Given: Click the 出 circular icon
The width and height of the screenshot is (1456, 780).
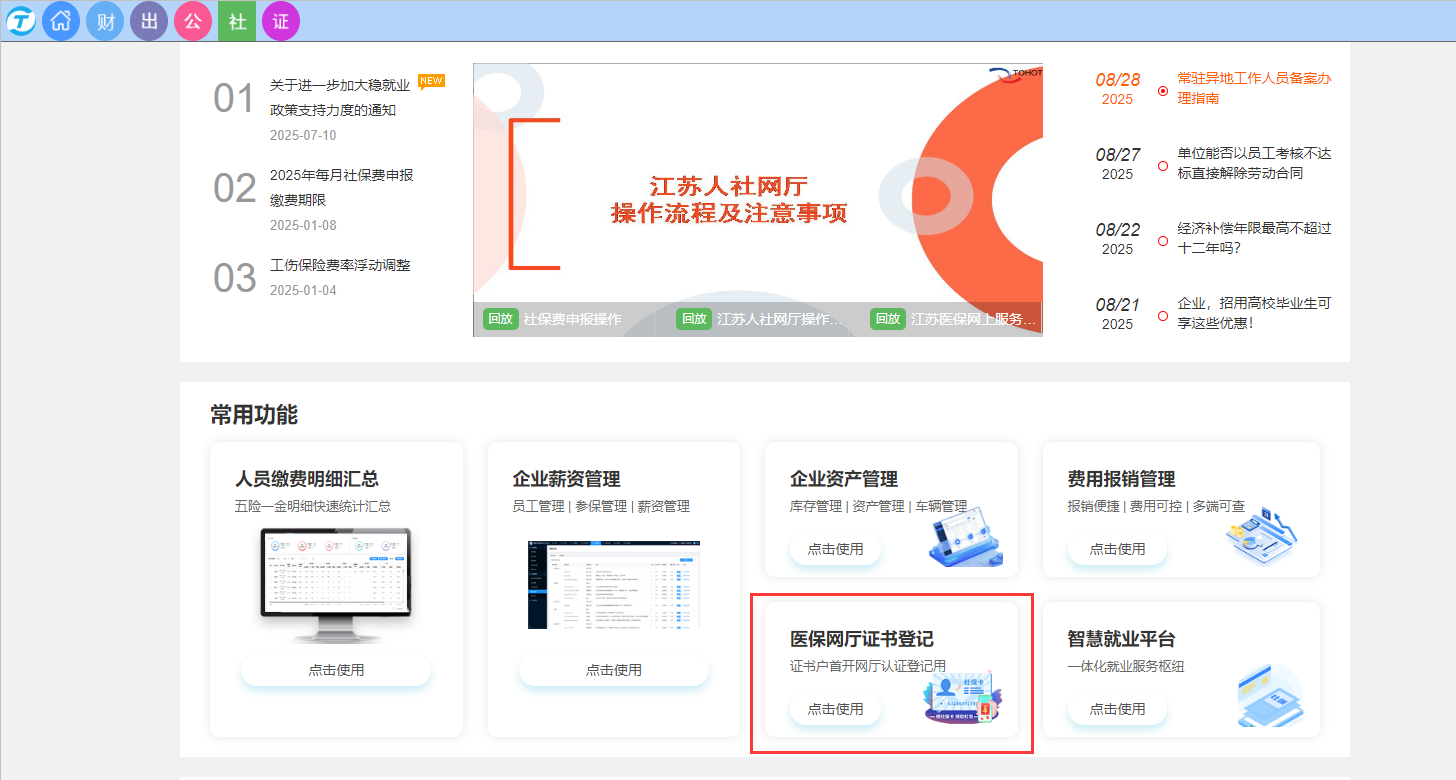Looking at the screenshot, I should click(149, 21).
